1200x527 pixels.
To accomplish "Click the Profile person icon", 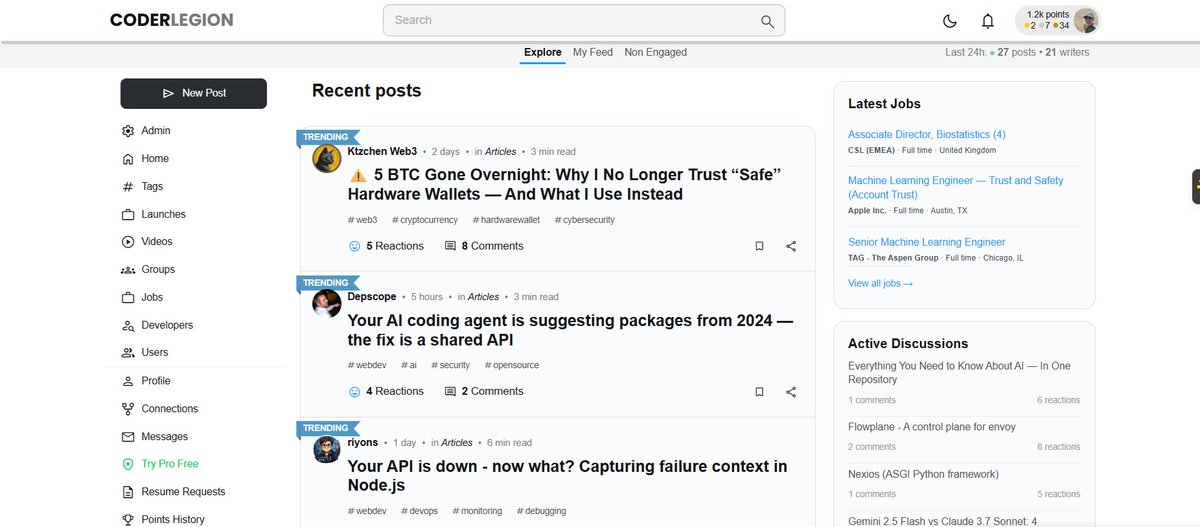I will (128, 381).
